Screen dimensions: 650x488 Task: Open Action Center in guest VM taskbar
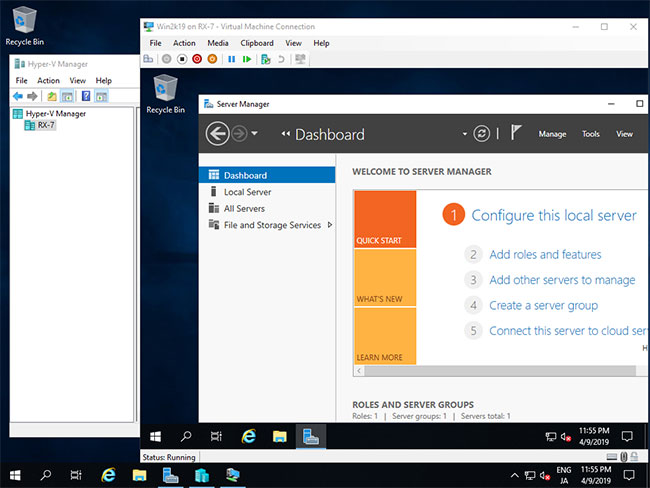(627, 436)
